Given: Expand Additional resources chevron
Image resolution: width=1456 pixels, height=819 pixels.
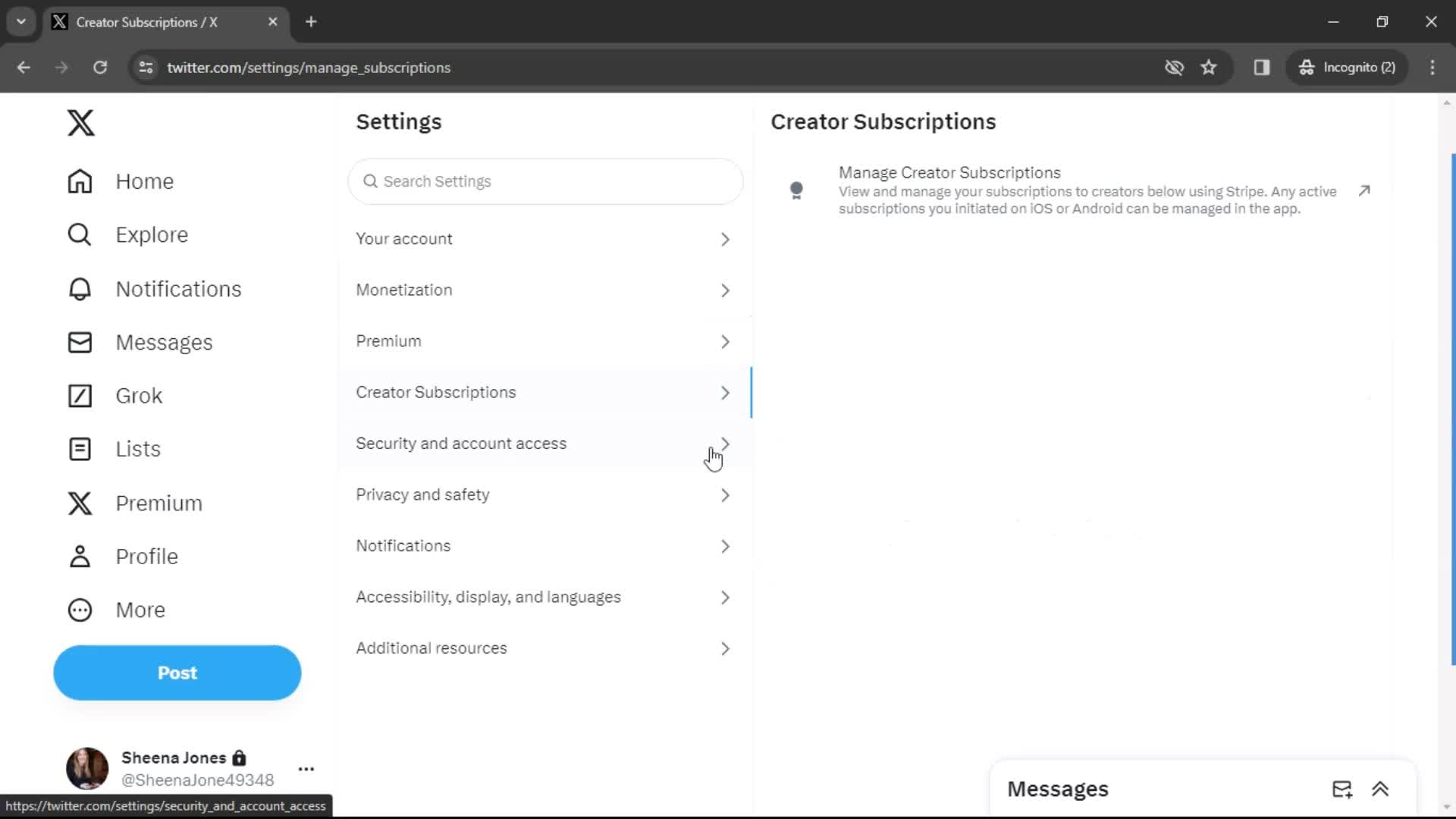Looking at the screenshot, I should (725, 649).
